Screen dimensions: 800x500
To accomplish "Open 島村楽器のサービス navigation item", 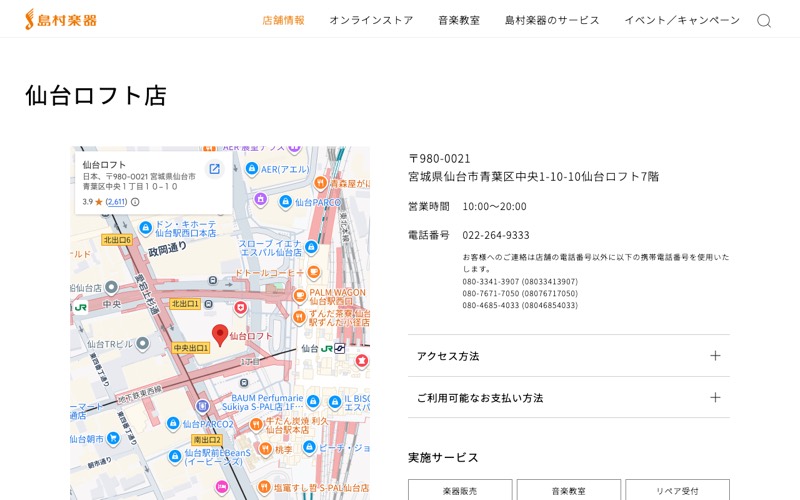I will [552, 20].
